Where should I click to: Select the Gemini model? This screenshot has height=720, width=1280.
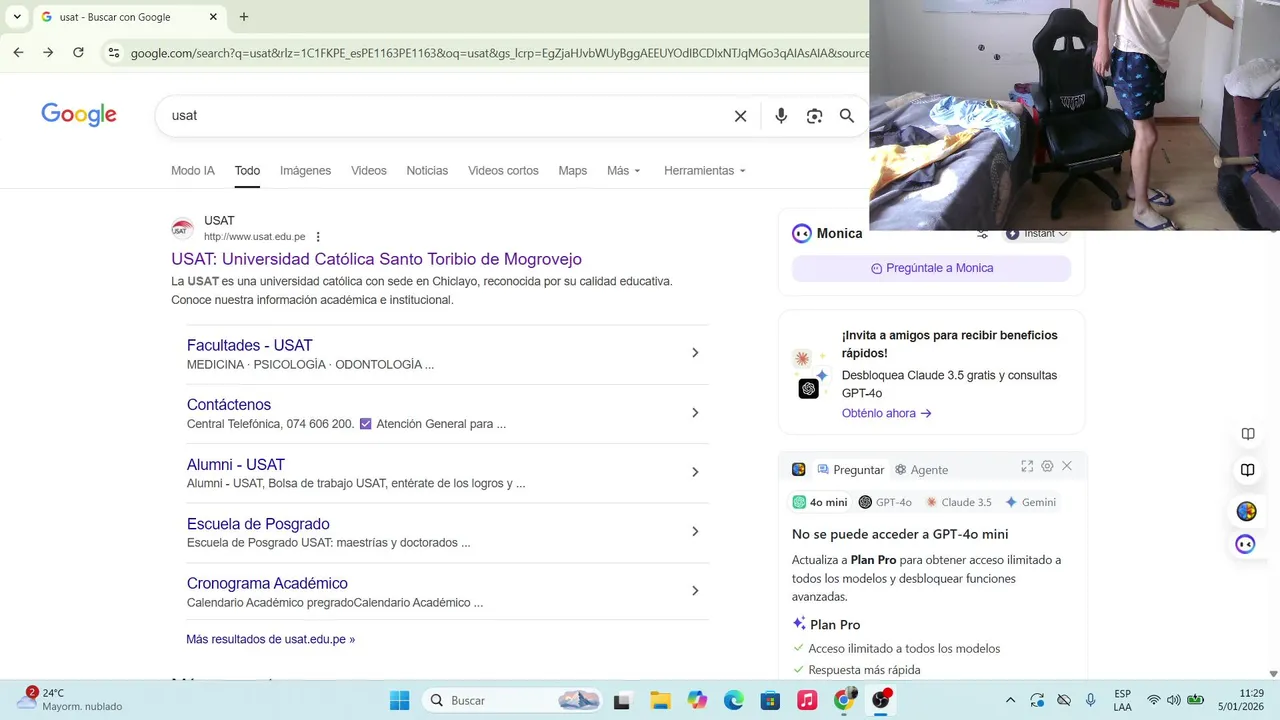coord(1030,502)
